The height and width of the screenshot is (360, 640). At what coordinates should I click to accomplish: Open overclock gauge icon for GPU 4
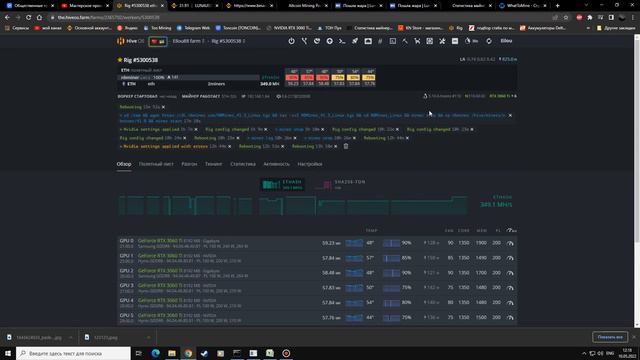tap(510, 303)
